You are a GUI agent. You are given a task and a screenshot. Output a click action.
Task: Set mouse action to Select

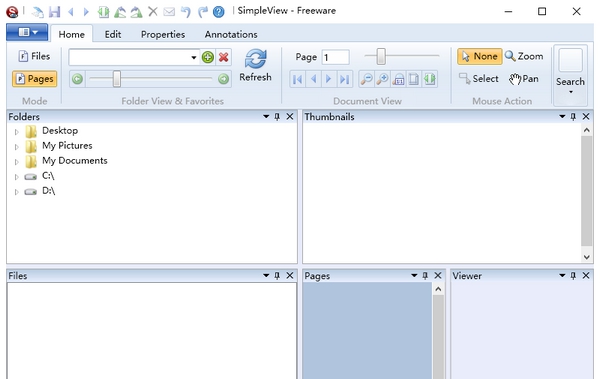click(x=479, y=79)
